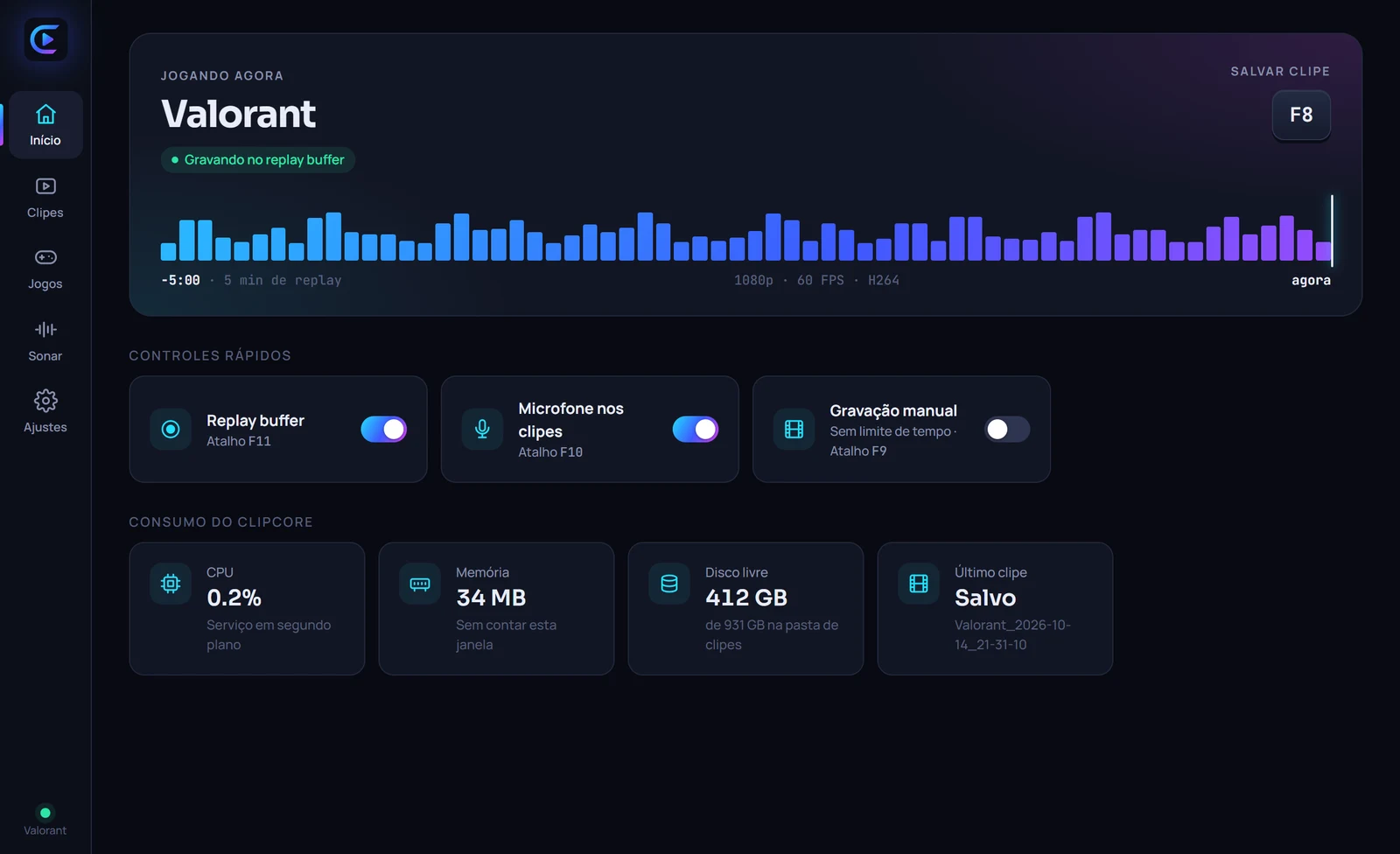The height and width of the screenshot is (854, 1400).
Task: Click the Disco livre database icon
Action: [669, 584]
